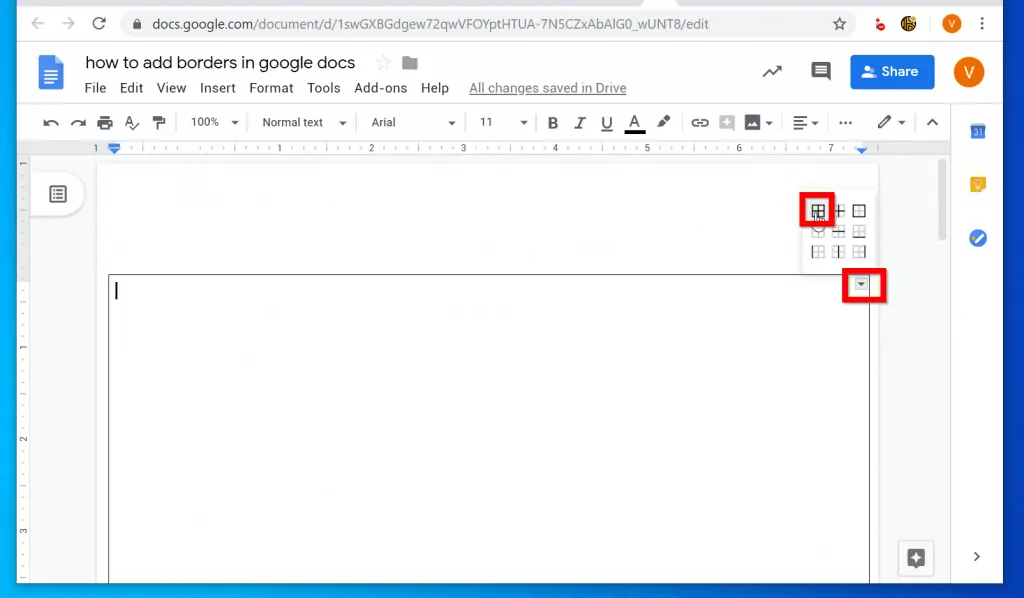Image resolution: width=1024 pixels, height=598 pixels.
Task: Open Google Keep in side panel
Action: [x=978, y=185]
